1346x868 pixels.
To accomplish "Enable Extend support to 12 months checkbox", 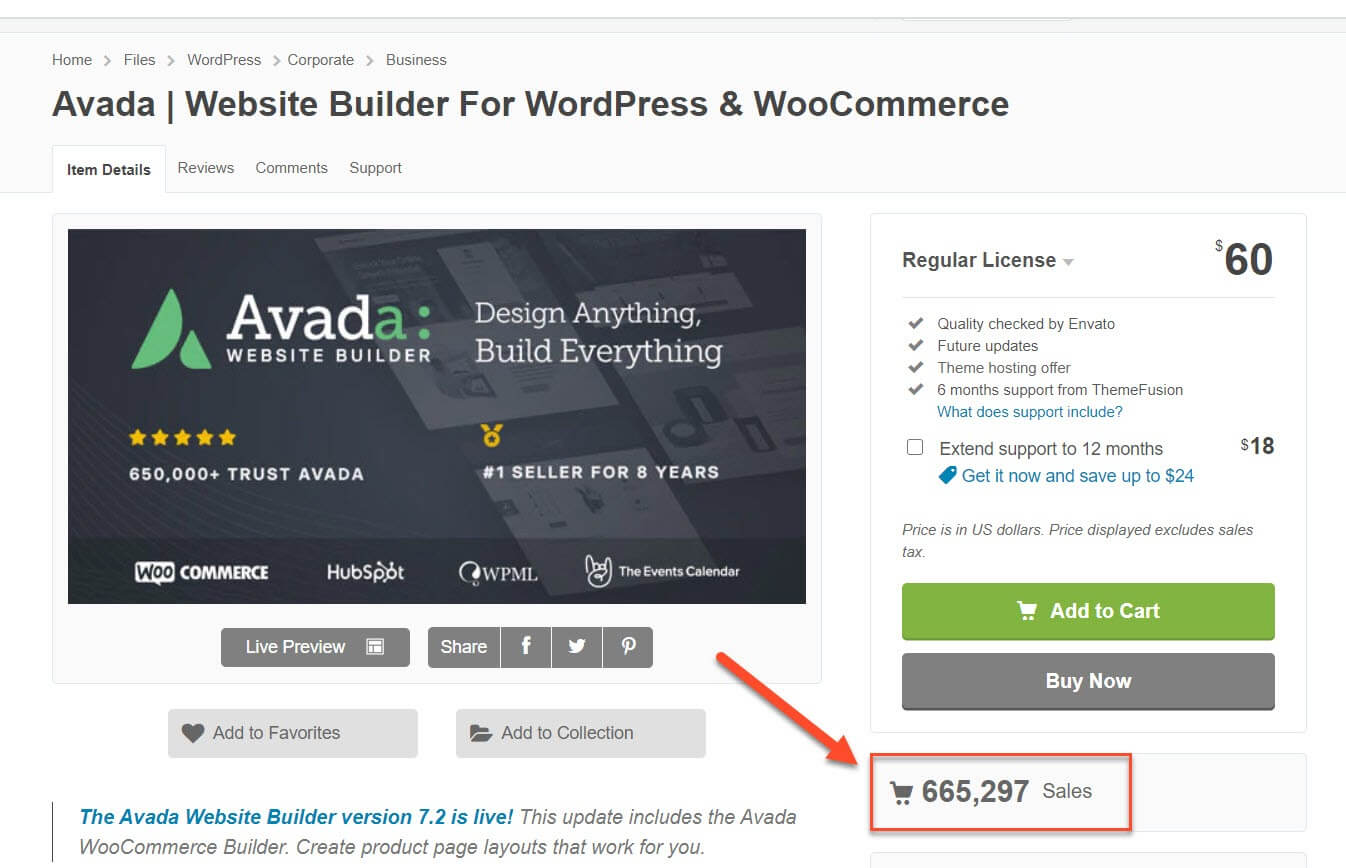I will pyautogui.click(x=915, y=447).
